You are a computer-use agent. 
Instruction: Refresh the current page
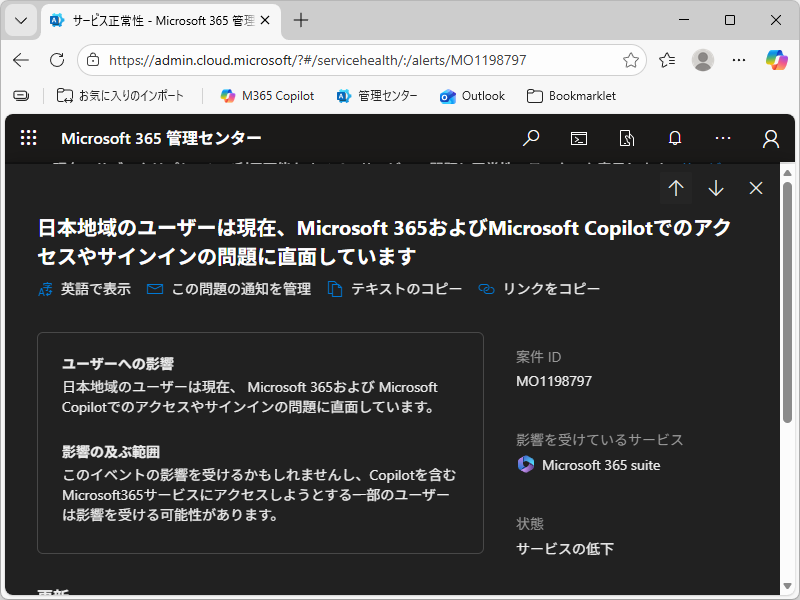pos(57,60)
